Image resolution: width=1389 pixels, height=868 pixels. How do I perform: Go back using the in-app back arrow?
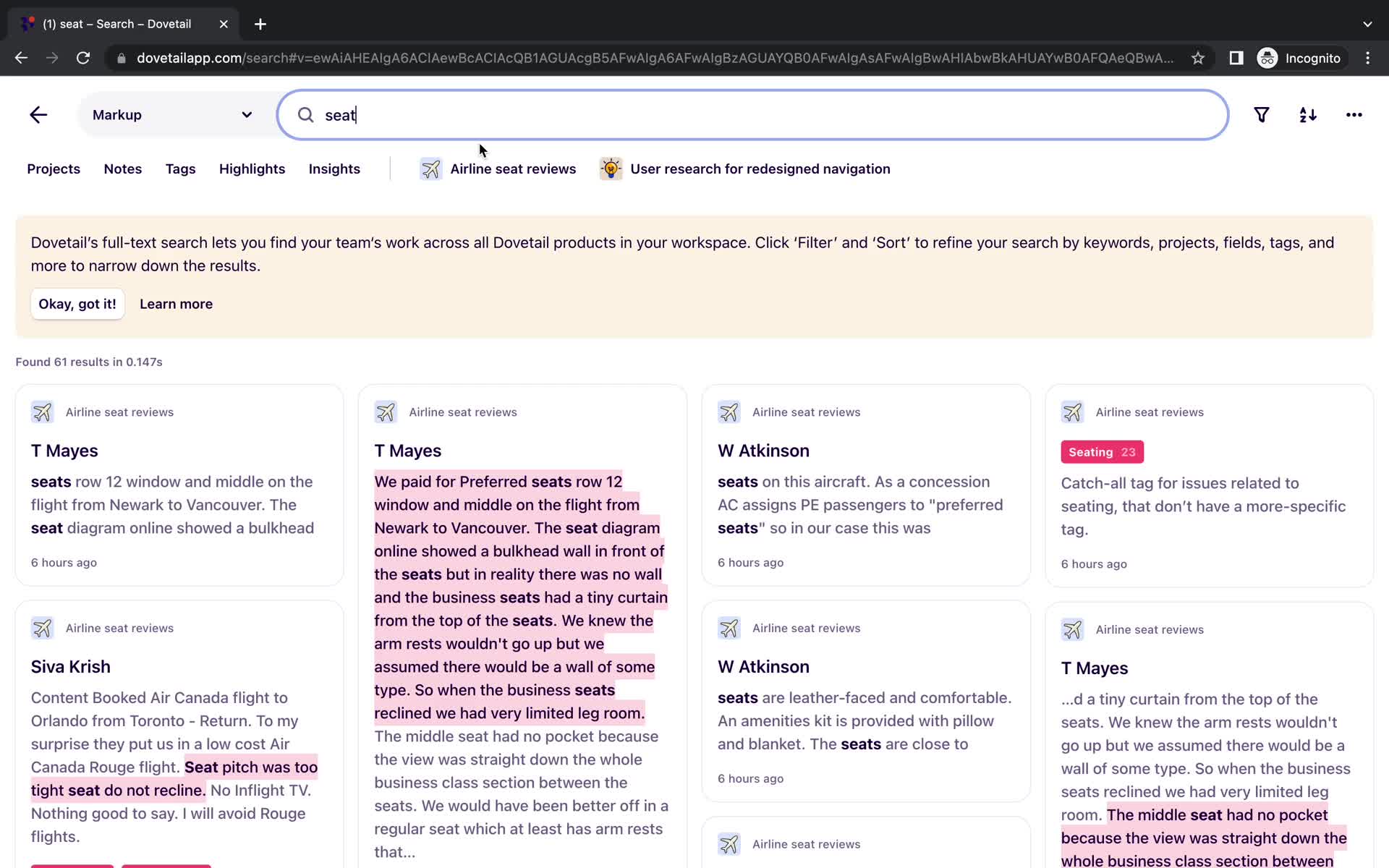tap(38, 115)
